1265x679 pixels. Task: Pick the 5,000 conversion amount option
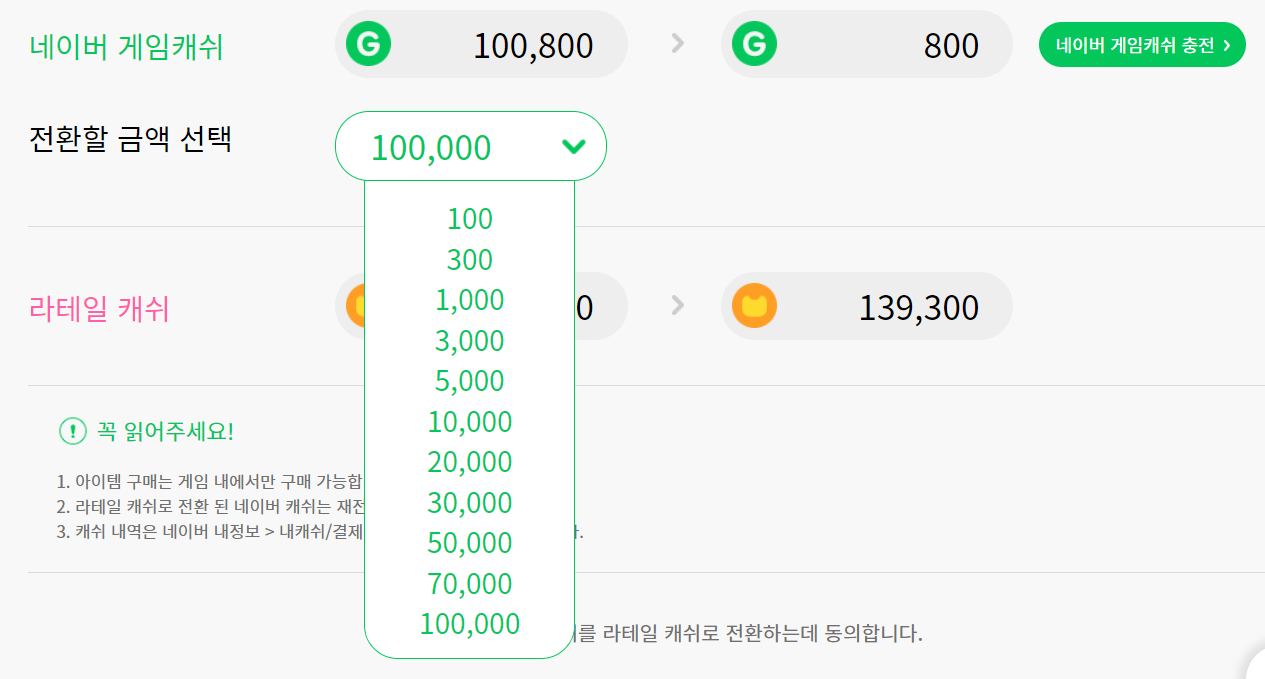470,381
